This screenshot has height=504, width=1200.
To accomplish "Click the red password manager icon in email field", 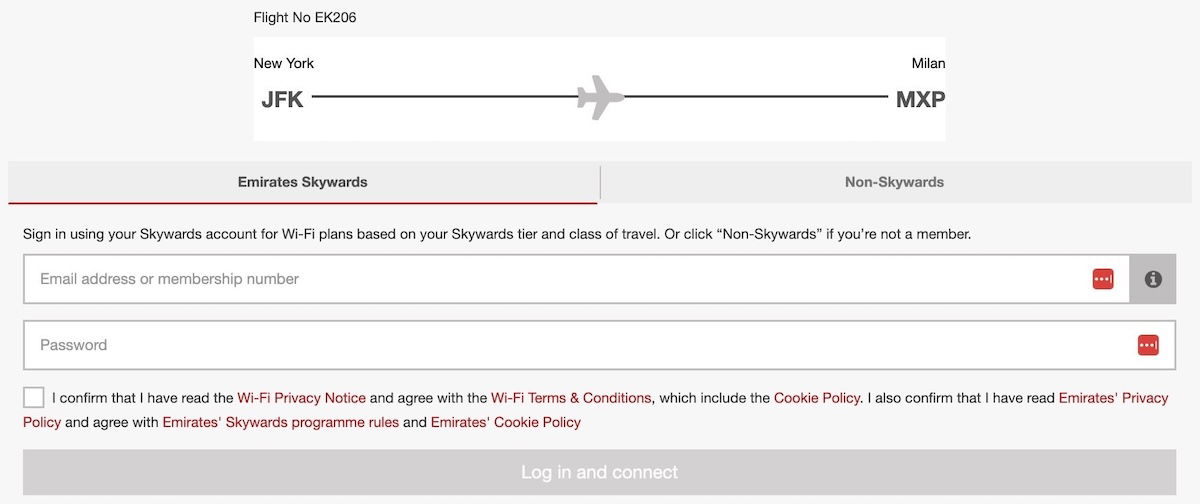I will click(1103, 279).
